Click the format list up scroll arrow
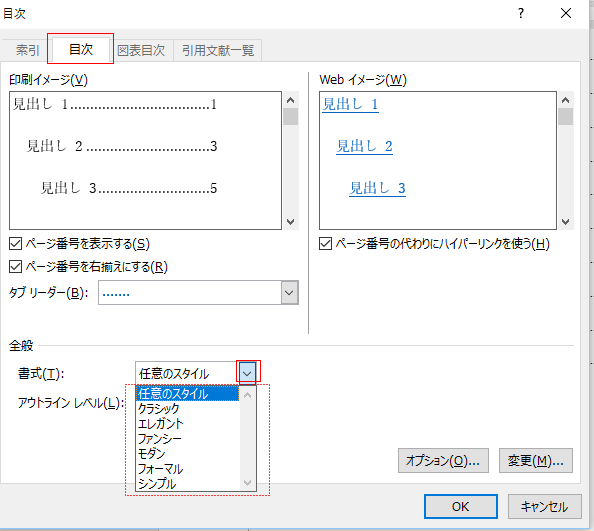 coord(247,395)
